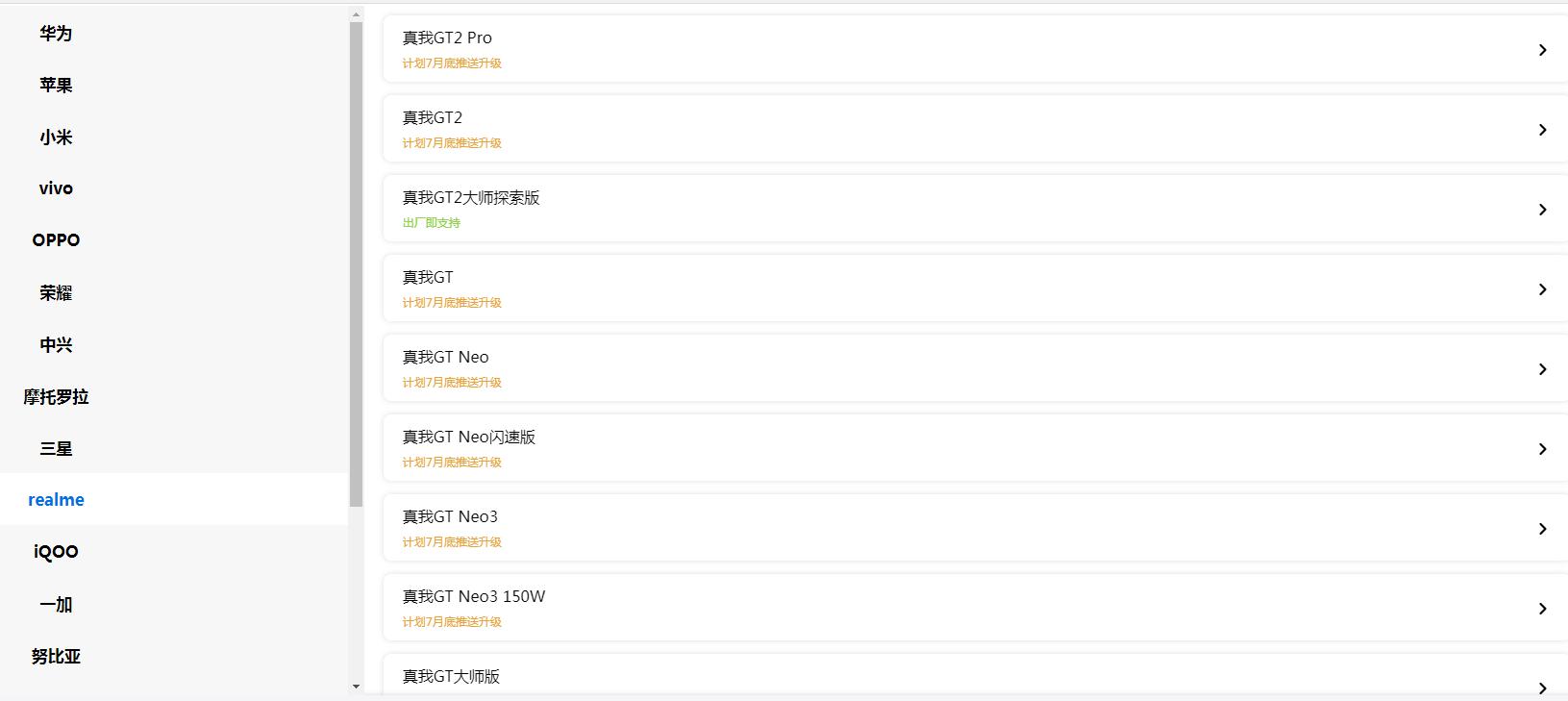Click chevron next to 真我GT2大师探索版
Screen dimensions: 1568x701
coord(1542,210)
